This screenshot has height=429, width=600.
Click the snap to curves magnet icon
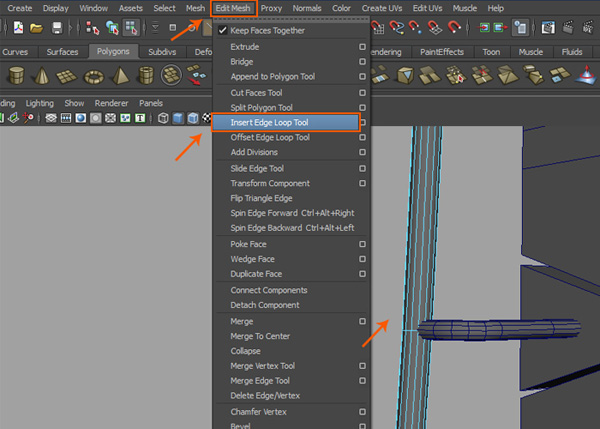point(396,28)
